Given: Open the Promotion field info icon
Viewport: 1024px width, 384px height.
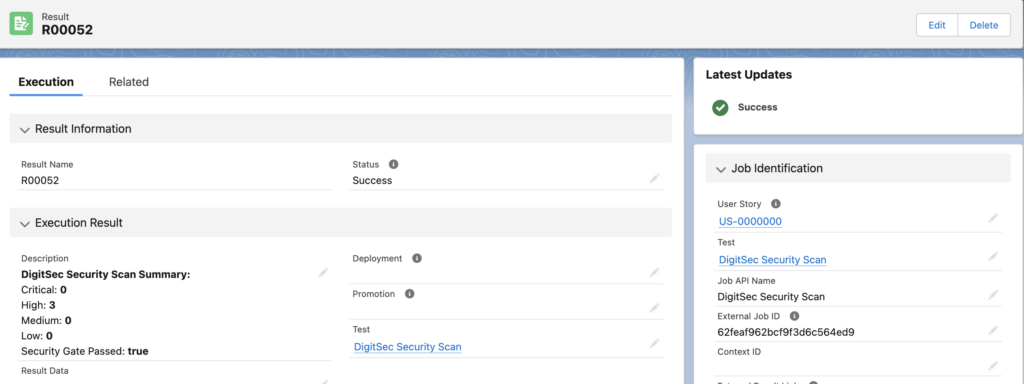Looking at the screenshot, I should coord(409,294).
